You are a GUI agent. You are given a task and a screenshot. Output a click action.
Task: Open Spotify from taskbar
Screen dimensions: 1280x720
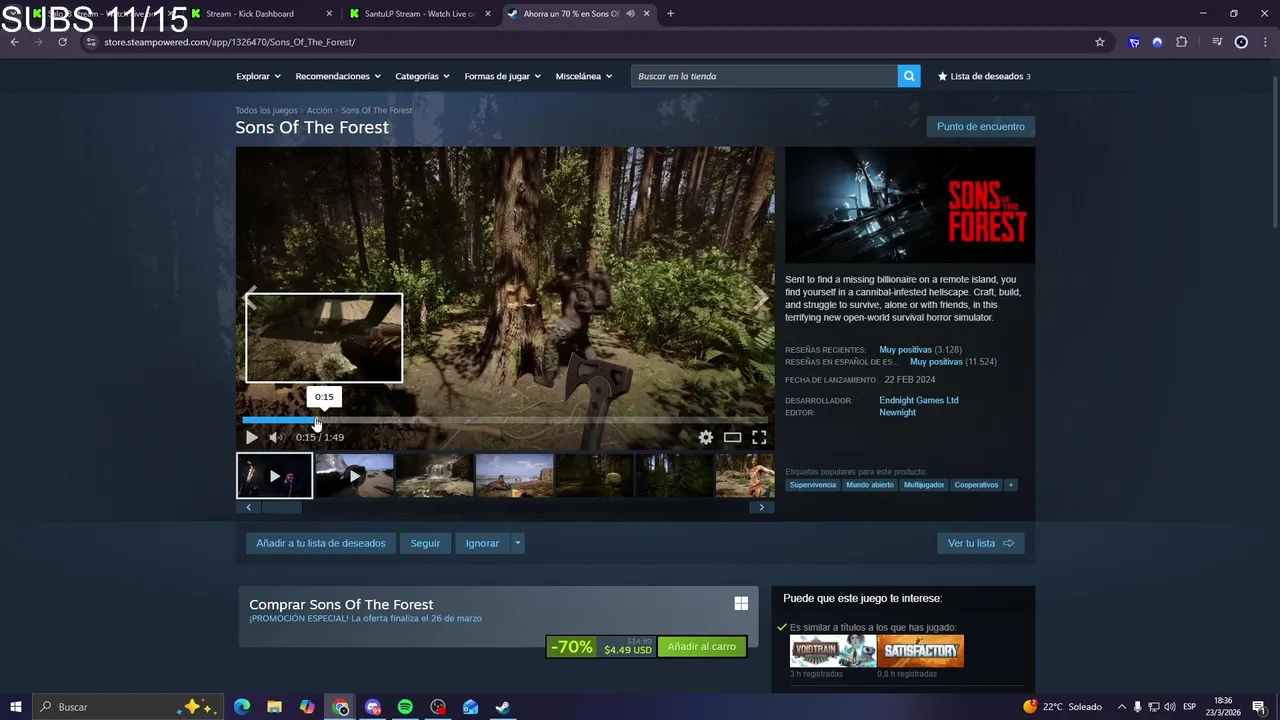point(405,707)
